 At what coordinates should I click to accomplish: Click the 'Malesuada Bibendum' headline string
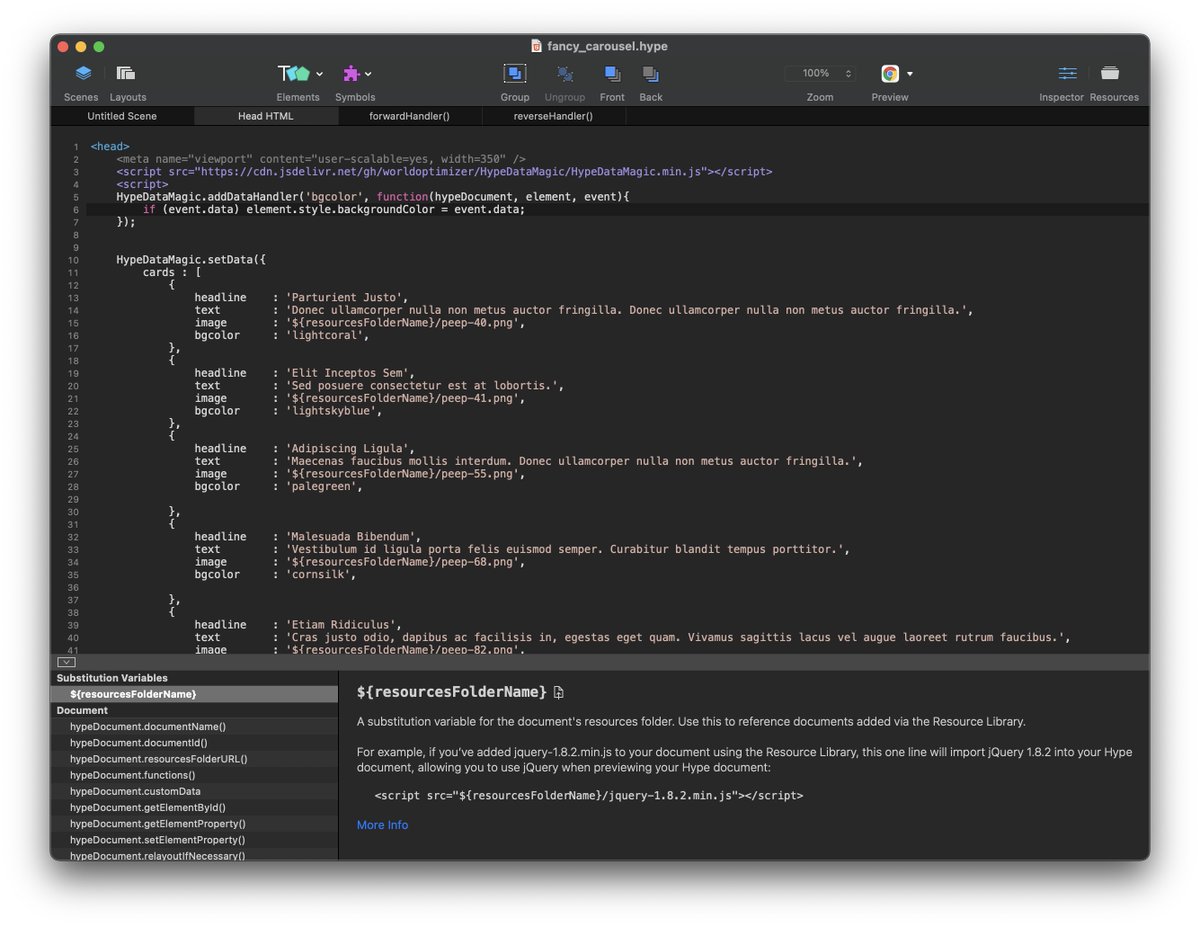(x=350, y=537)
